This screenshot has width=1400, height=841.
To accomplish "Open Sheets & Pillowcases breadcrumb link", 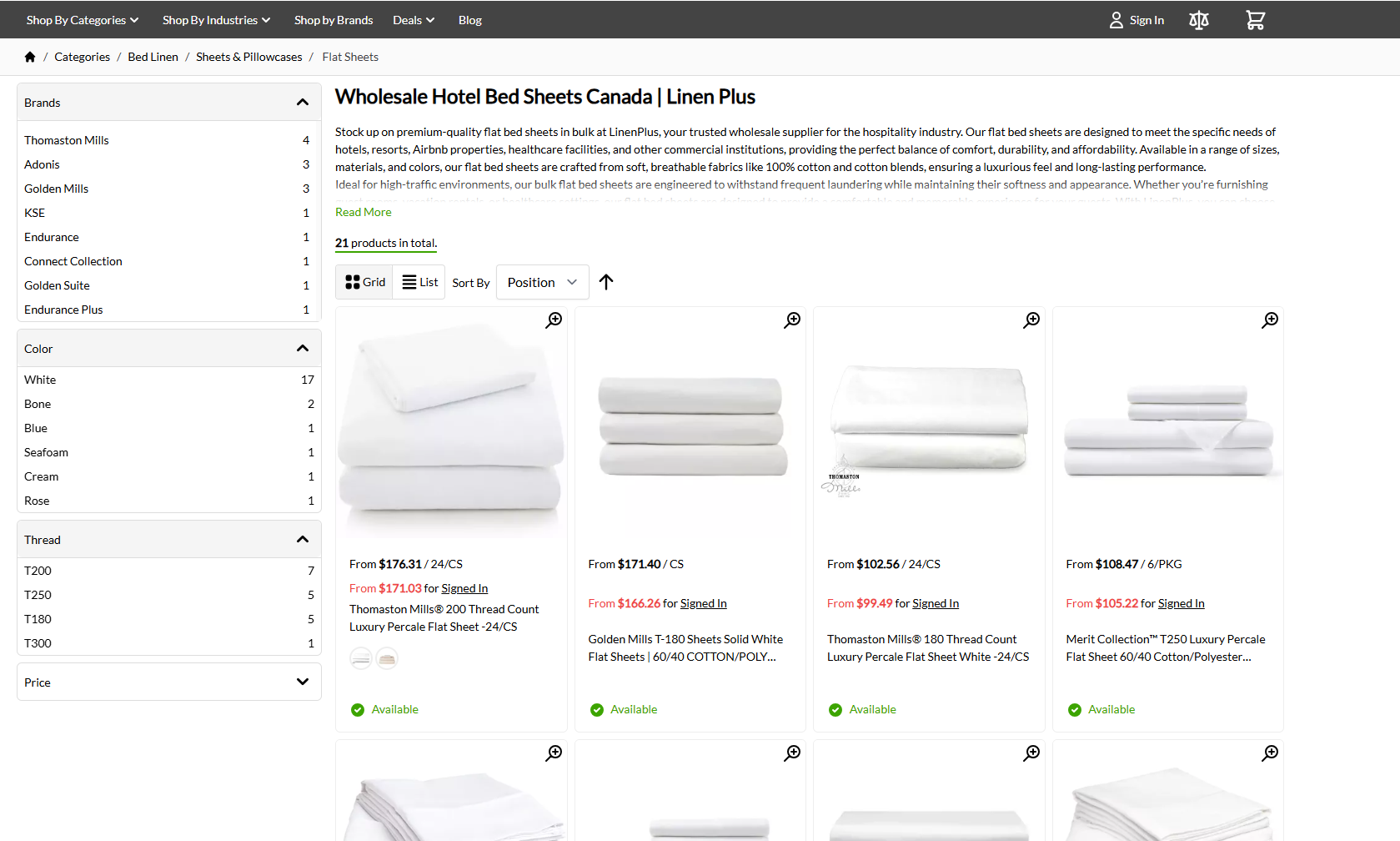I will pos(249,57).
